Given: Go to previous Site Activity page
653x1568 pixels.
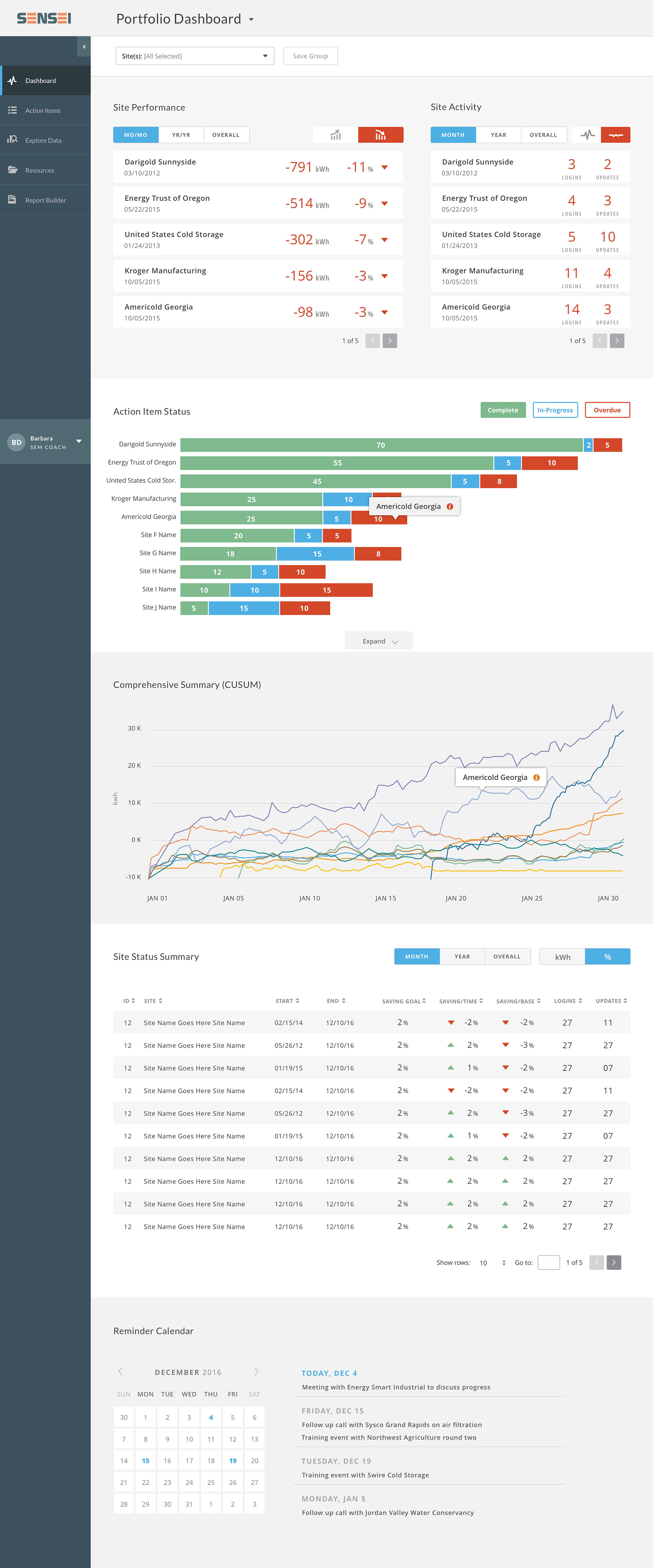Looking at the screenshot, I should 600,341.
